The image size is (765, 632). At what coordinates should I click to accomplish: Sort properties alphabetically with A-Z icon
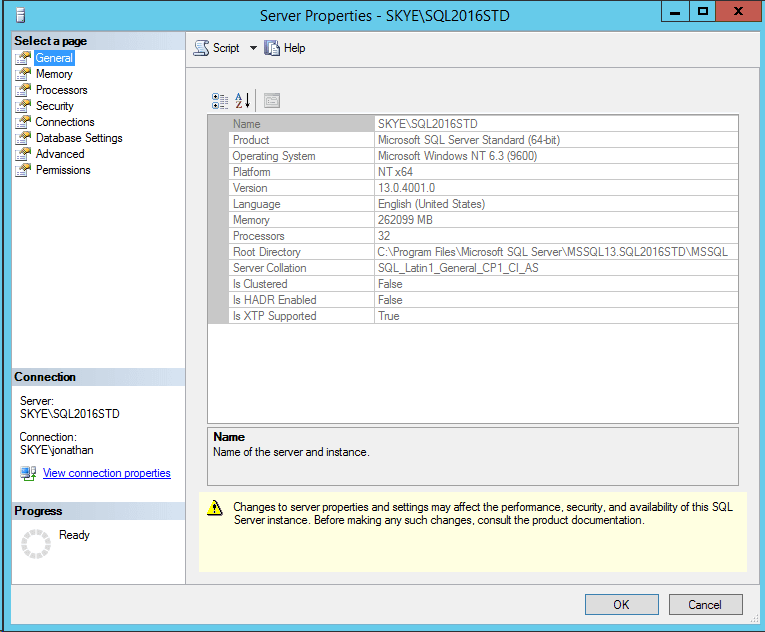pos(242,101)
